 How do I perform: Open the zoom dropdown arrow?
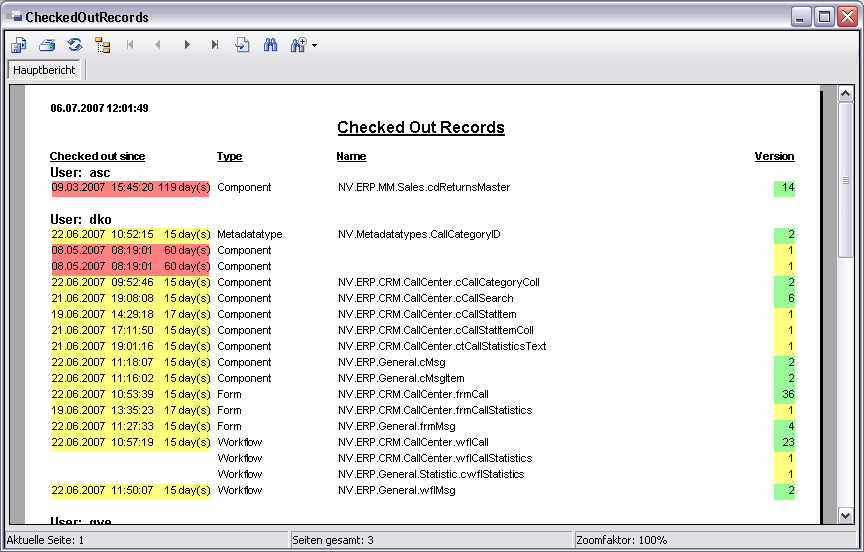[x=314, y=46]
